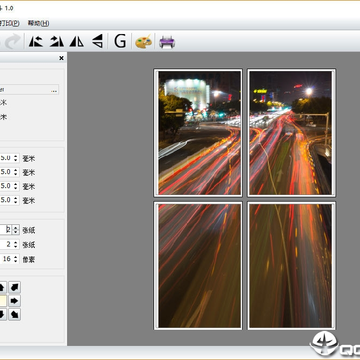
Task: Select the bottom-left page preview tile
Action: coord(198,266)
